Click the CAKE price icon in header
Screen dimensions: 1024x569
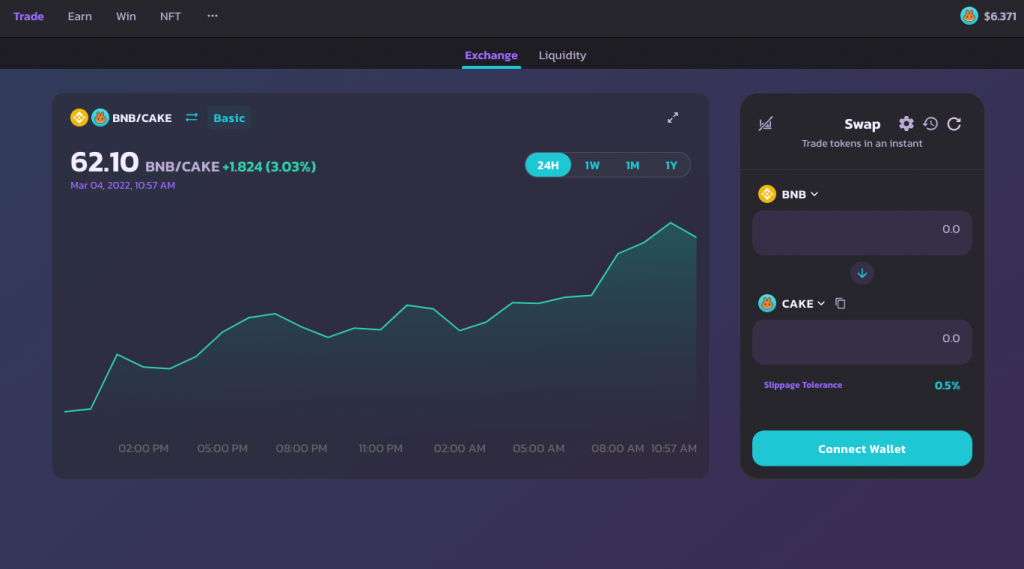[969, 16]
